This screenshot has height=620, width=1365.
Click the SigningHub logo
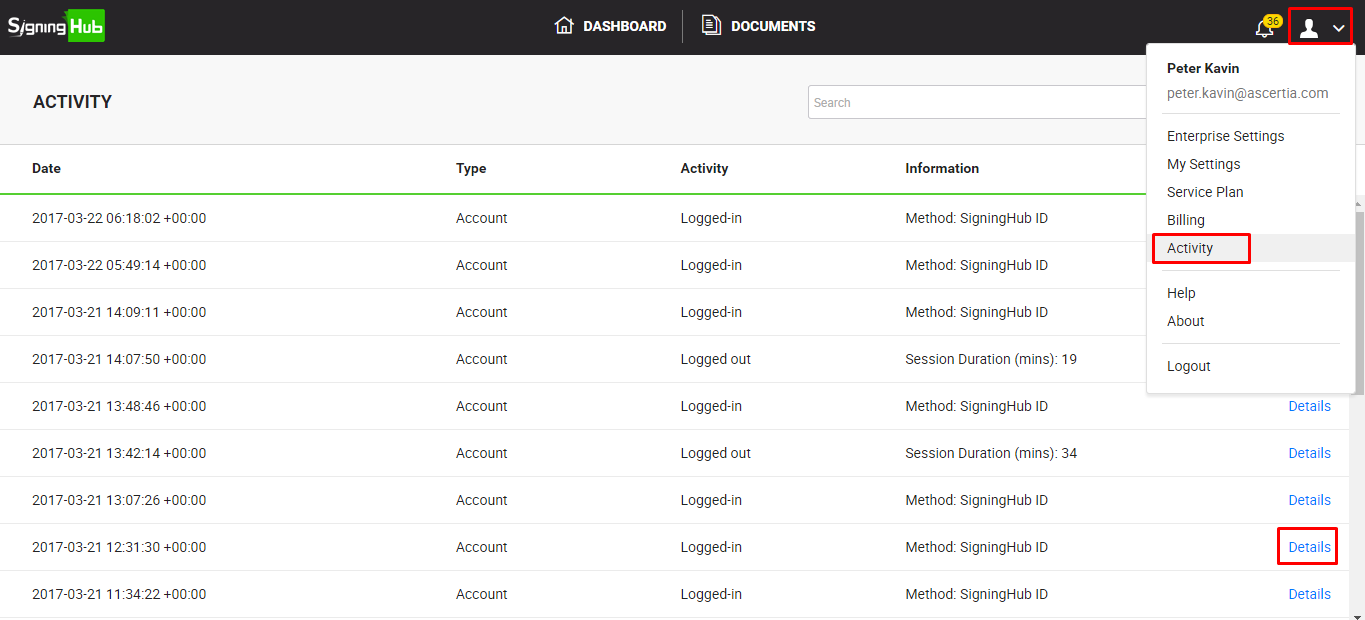(x=56, y=26)
